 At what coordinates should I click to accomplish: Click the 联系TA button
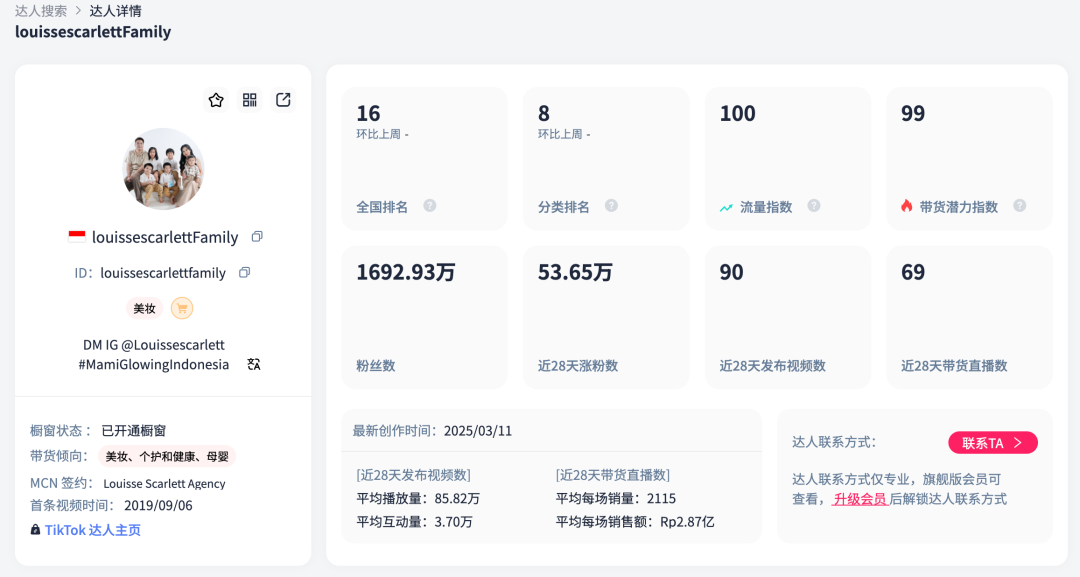(x=992, y=443)
